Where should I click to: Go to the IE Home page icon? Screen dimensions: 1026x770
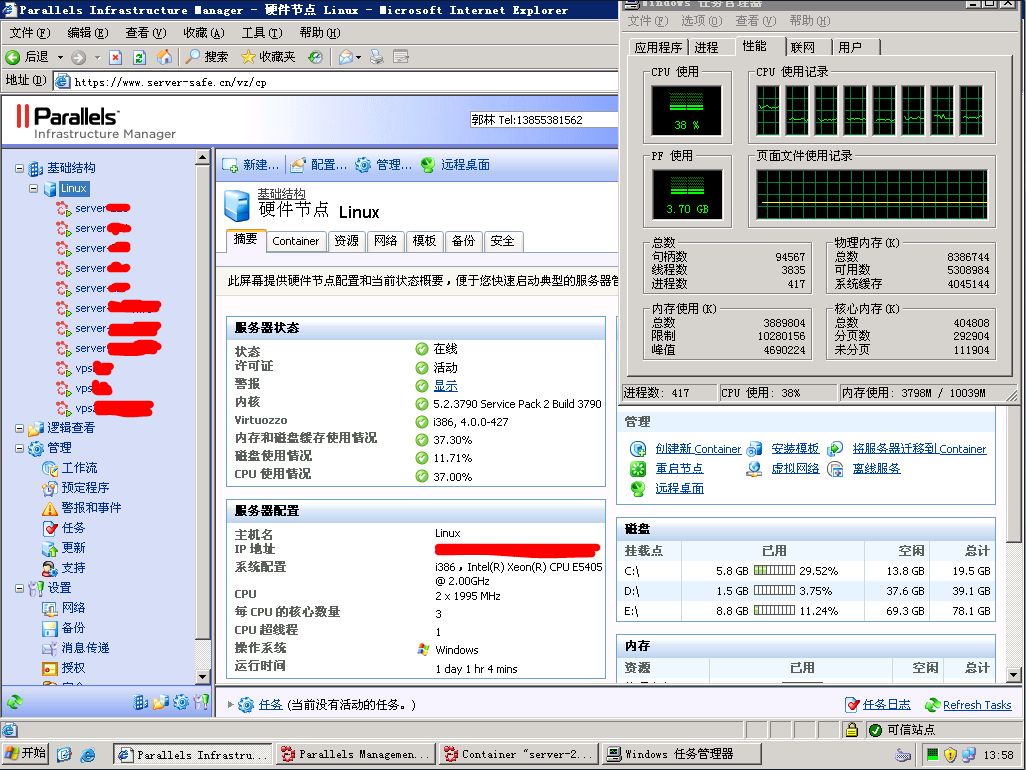(x=164, y=58)
